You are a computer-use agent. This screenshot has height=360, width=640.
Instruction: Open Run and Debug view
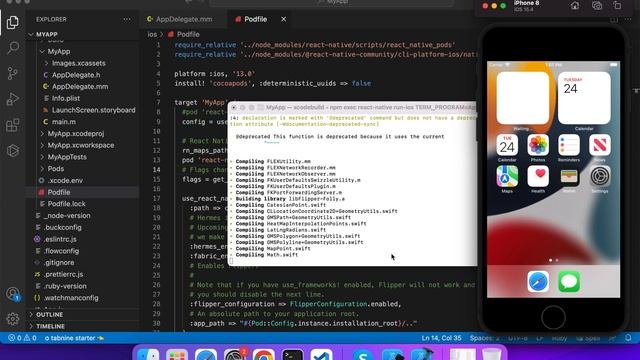click(x=13, y=99)
